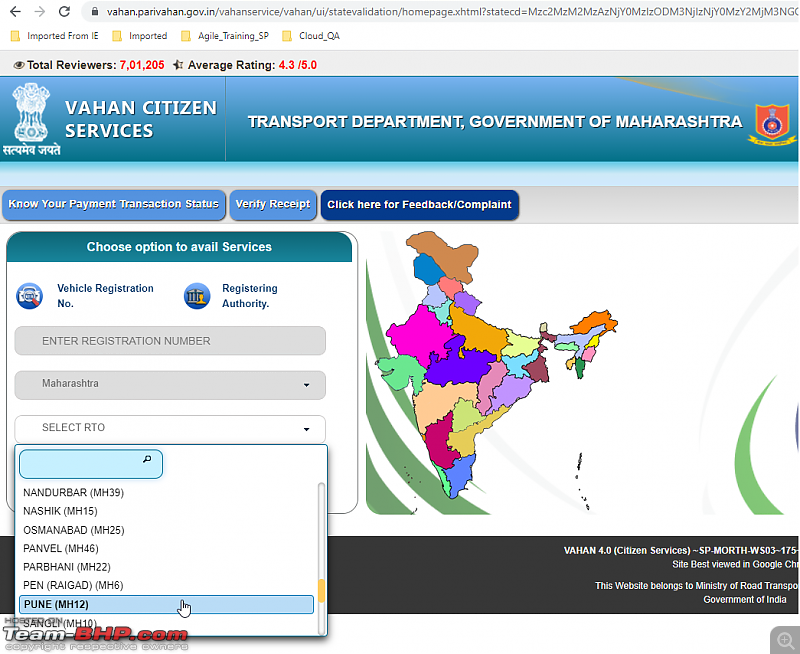Click the Registering Authority icon
The width and height of the screenshot is (800, 654).
pyautogui.click(x=197, y=296)
